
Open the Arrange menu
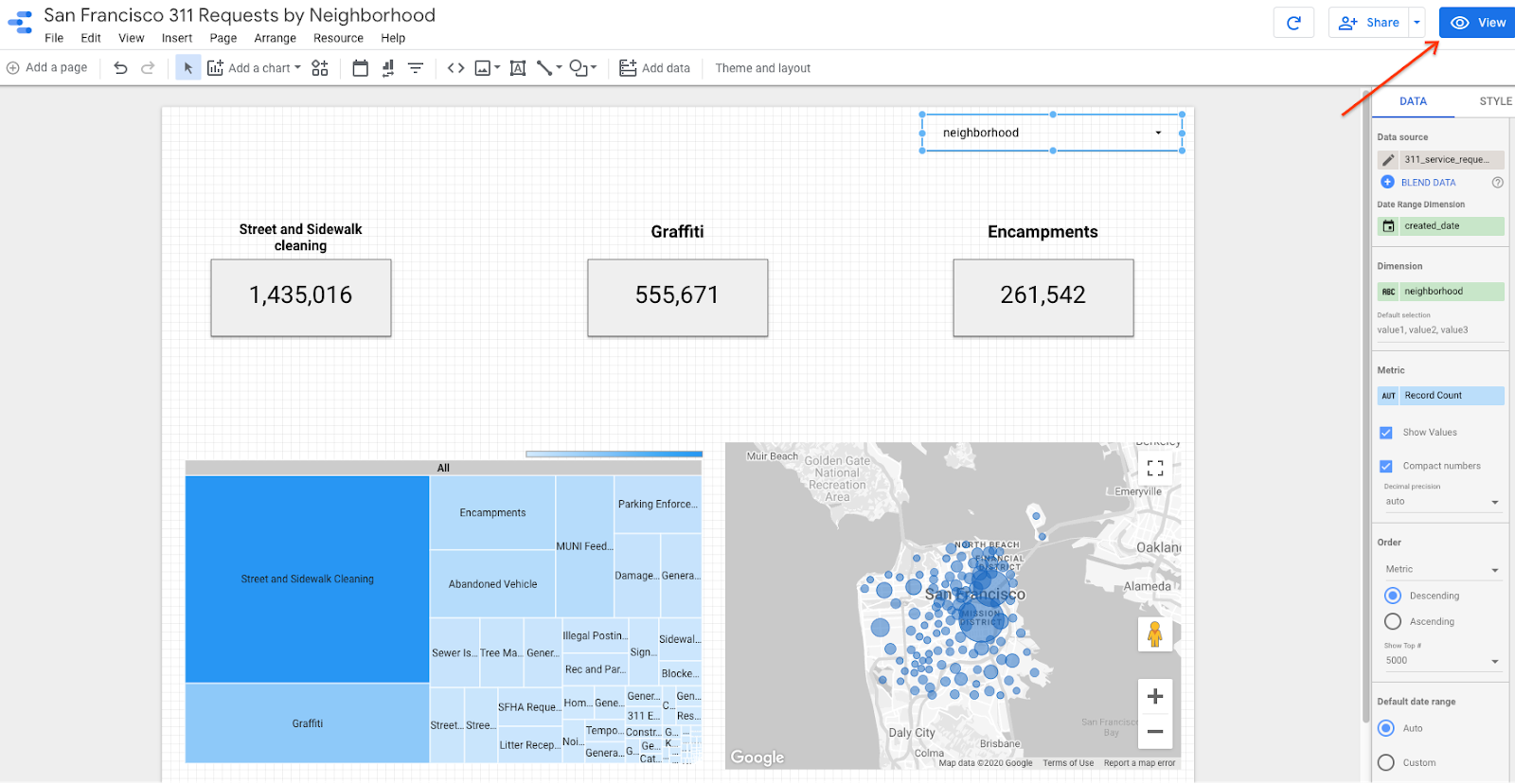pos(275,39)
